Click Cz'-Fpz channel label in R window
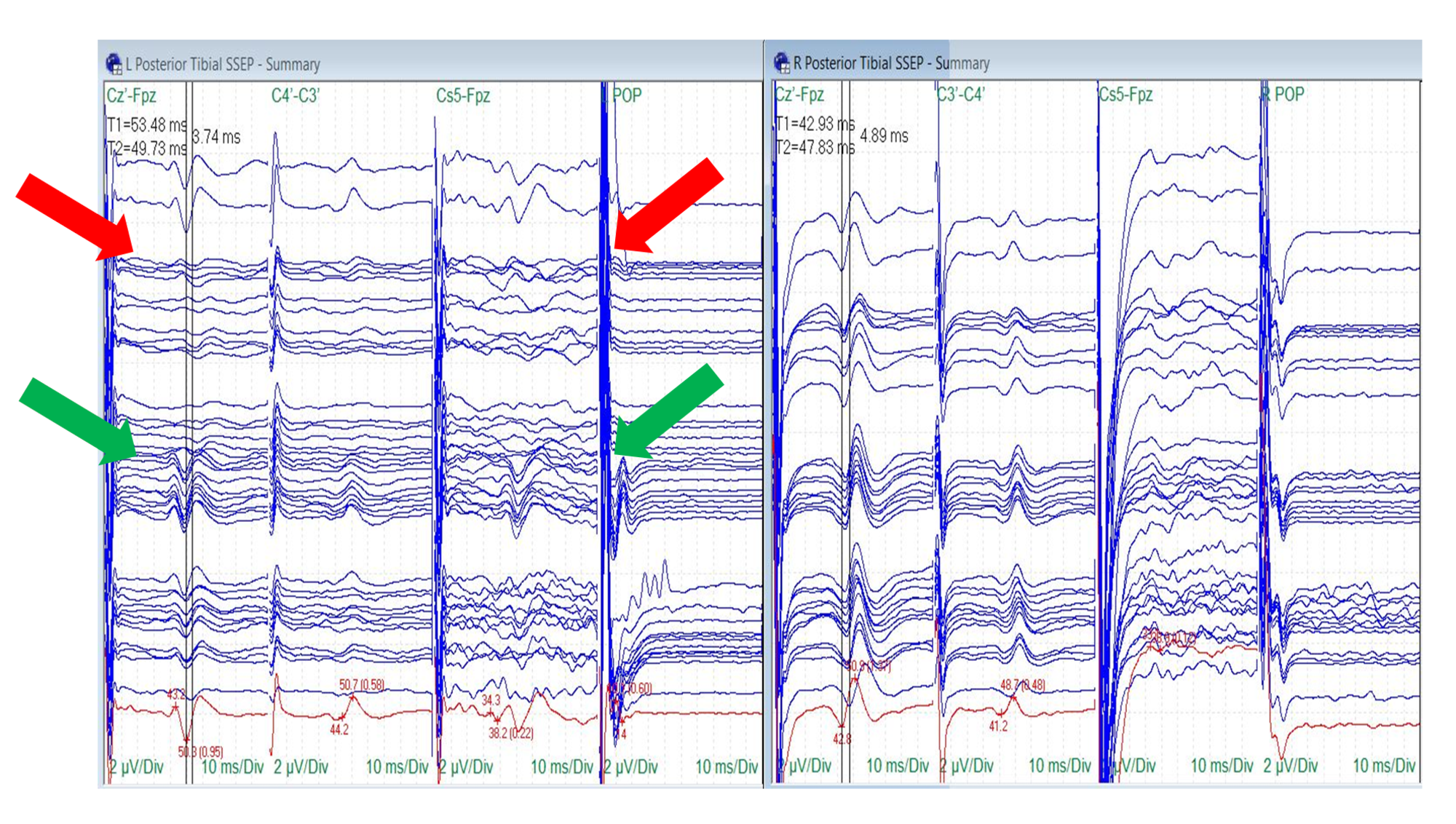The width and height of the screenshot is (1456, 824). point(799,95)
